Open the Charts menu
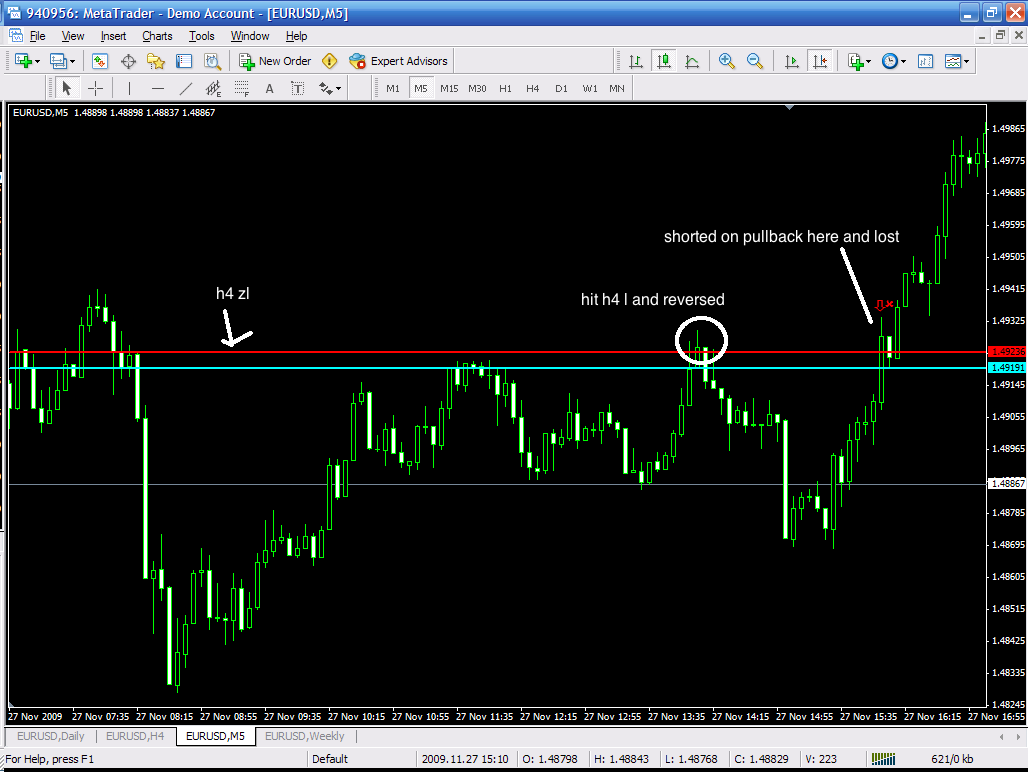Viewport: 1028px width, 772px height. [x=157, y=36]
